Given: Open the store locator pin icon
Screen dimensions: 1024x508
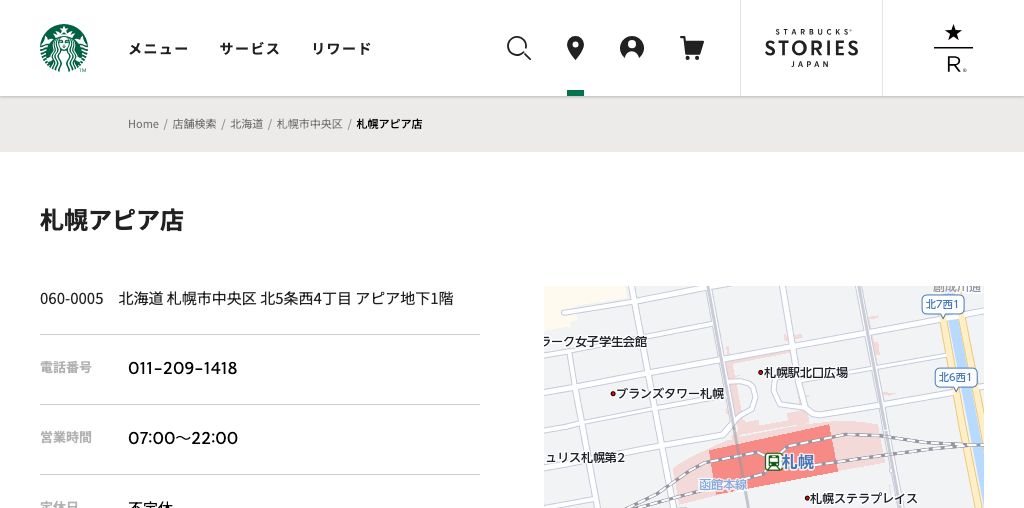Looking at the screenshot, I should click(575, 48).
